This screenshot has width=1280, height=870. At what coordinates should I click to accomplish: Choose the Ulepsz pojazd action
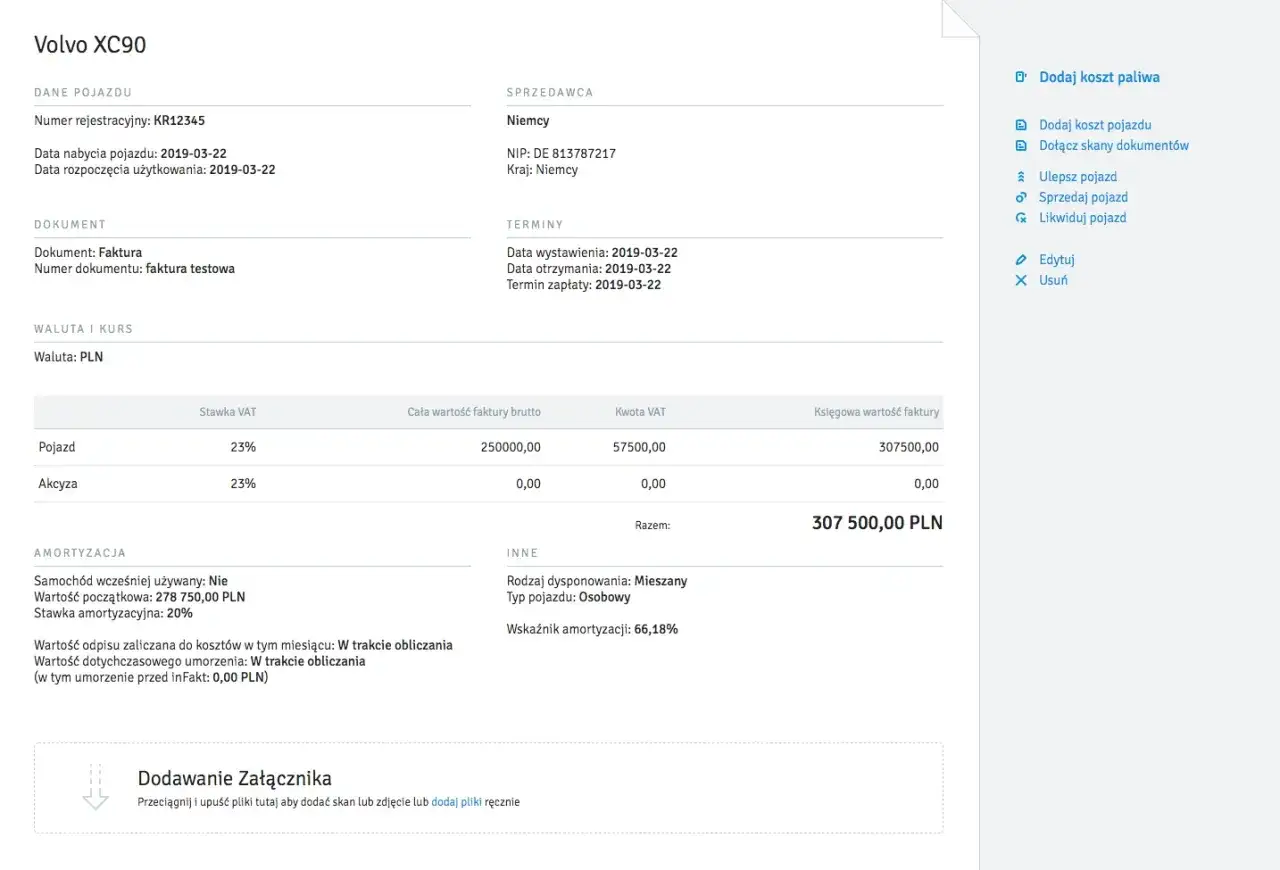(x=1078, y=177)
